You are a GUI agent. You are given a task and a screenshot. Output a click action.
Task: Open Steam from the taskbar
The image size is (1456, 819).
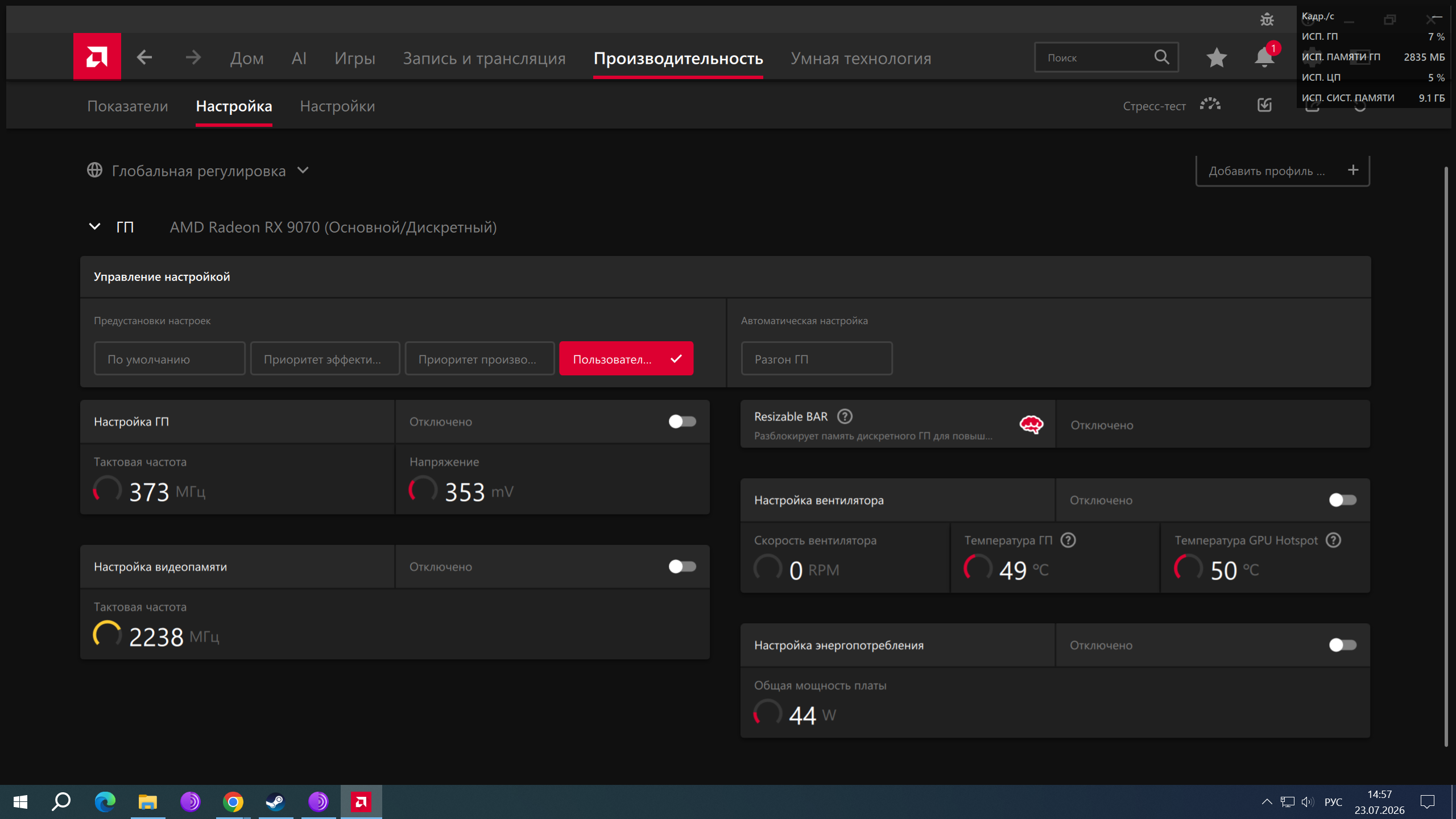click(276, 802)
